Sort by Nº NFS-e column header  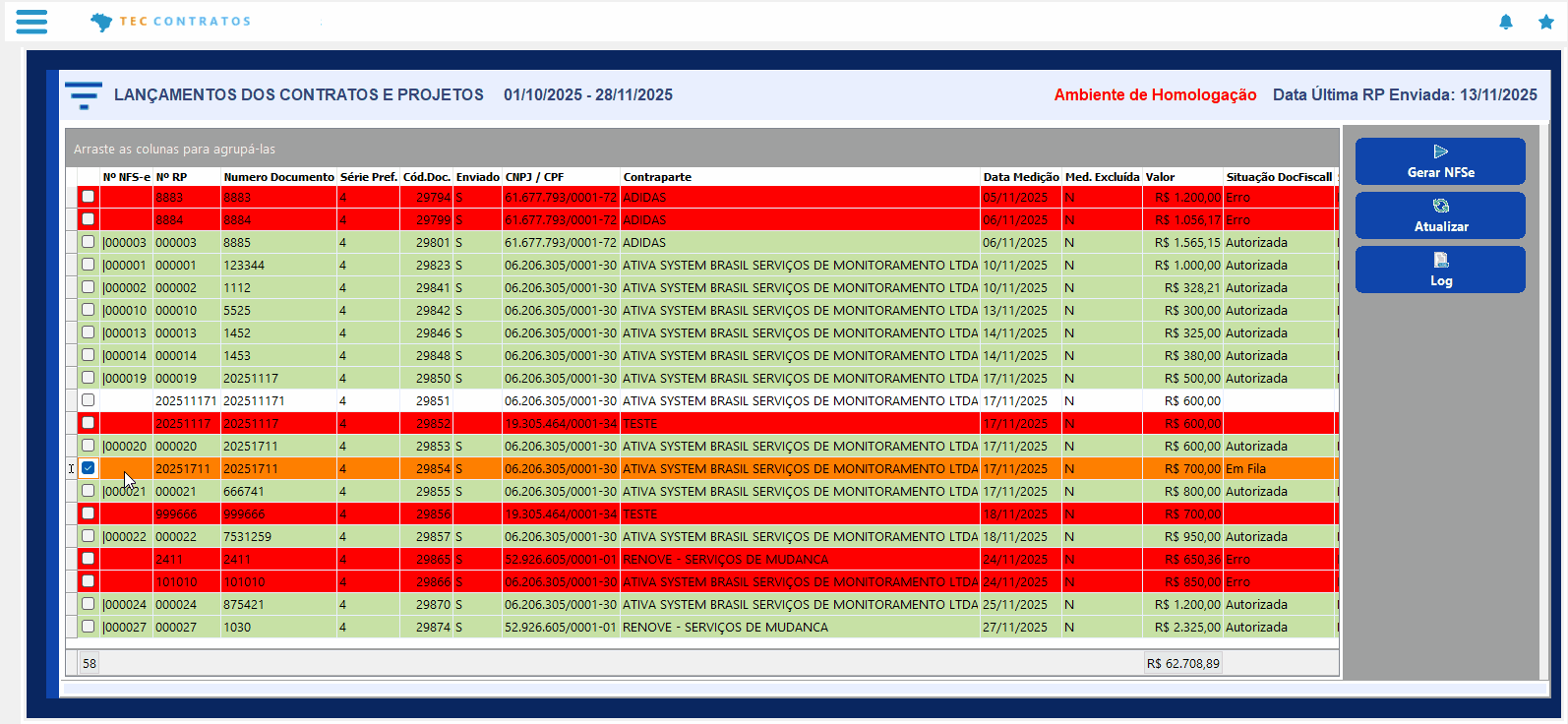(126, 177)
